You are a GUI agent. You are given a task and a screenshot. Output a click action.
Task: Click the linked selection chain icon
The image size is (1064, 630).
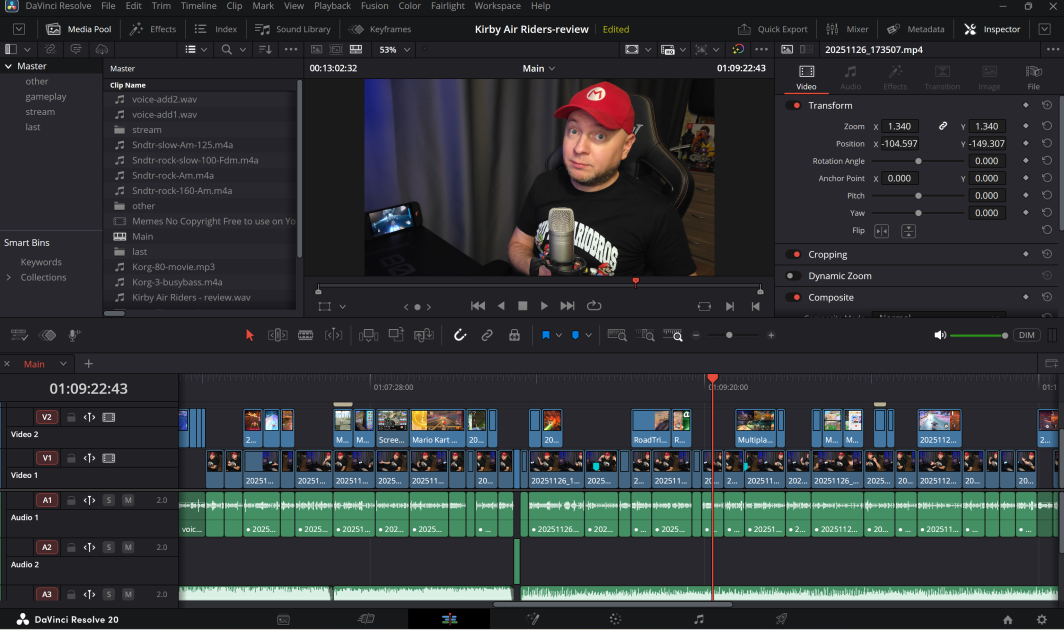[487, 335]
